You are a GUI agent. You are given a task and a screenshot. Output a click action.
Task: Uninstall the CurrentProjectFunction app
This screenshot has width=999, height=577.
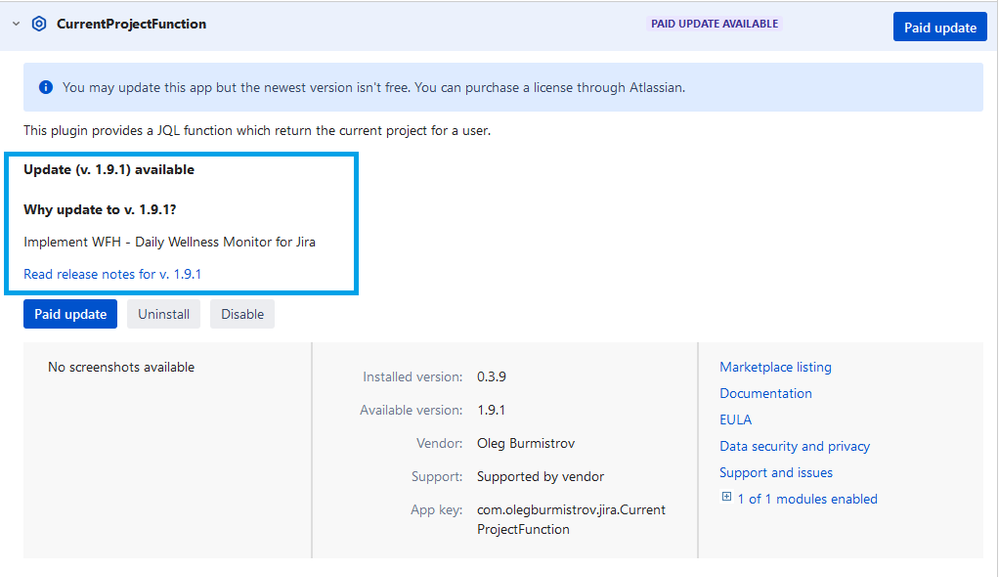click(164, 314)
